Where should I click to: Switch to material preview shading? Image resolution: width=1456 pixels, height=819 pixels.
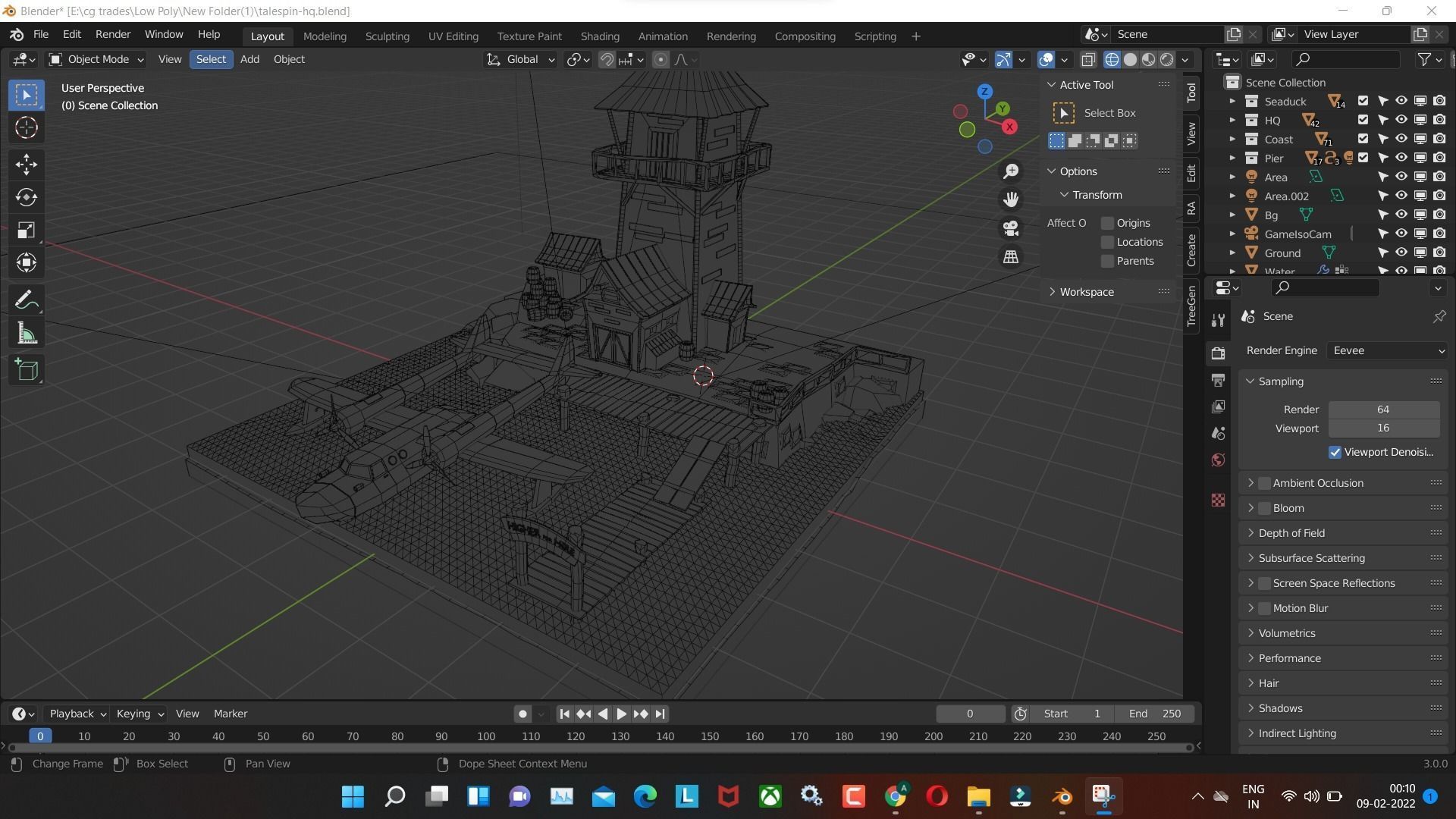pyautogui.click(x=1149, y=59)
